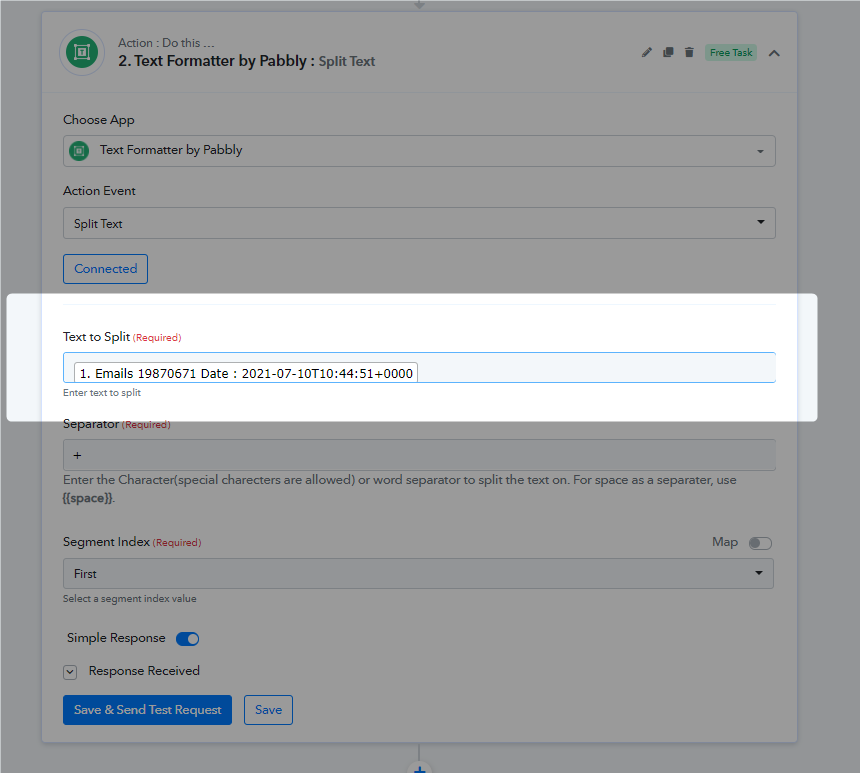Open the Segment Index First dropdown
The width and height of the screenshot is (860, 773).
[x=418, y=574]
